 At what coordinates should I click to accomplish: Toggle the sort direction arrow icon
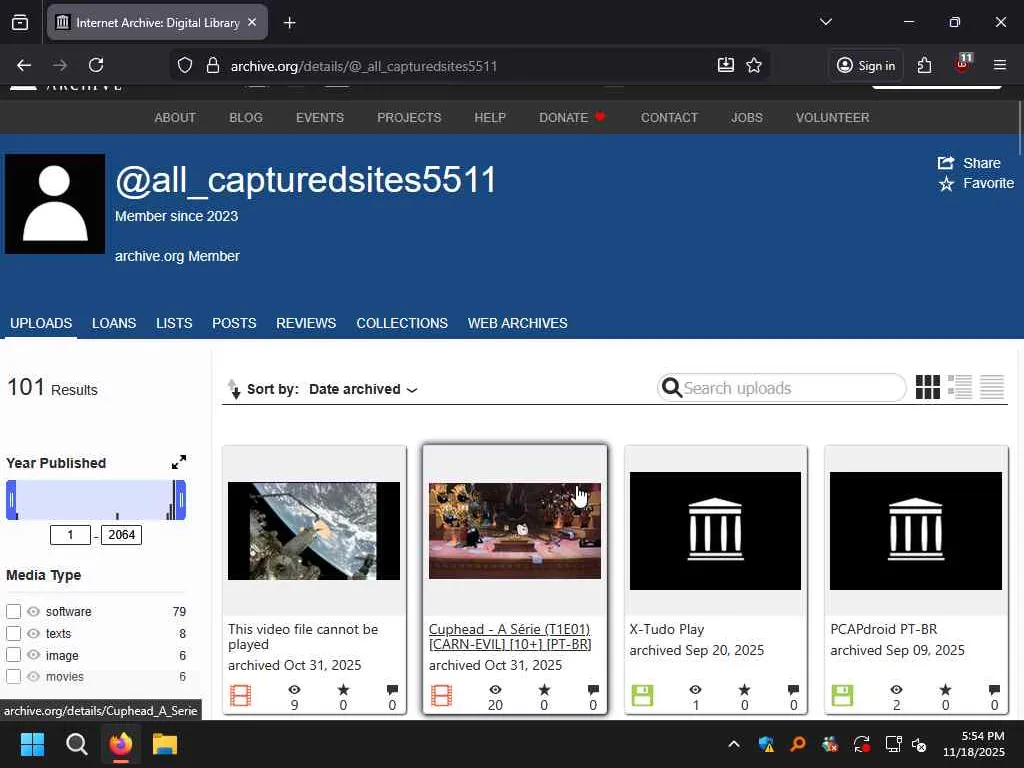[234, 389]
